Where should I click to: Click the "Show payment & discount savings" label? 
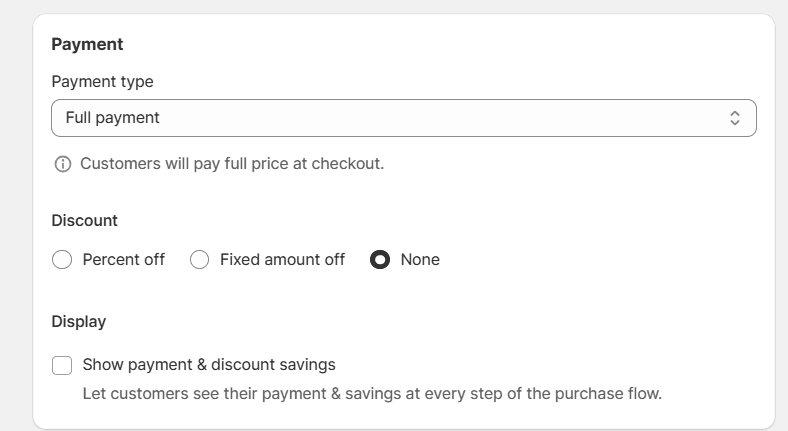click(209, 365)
